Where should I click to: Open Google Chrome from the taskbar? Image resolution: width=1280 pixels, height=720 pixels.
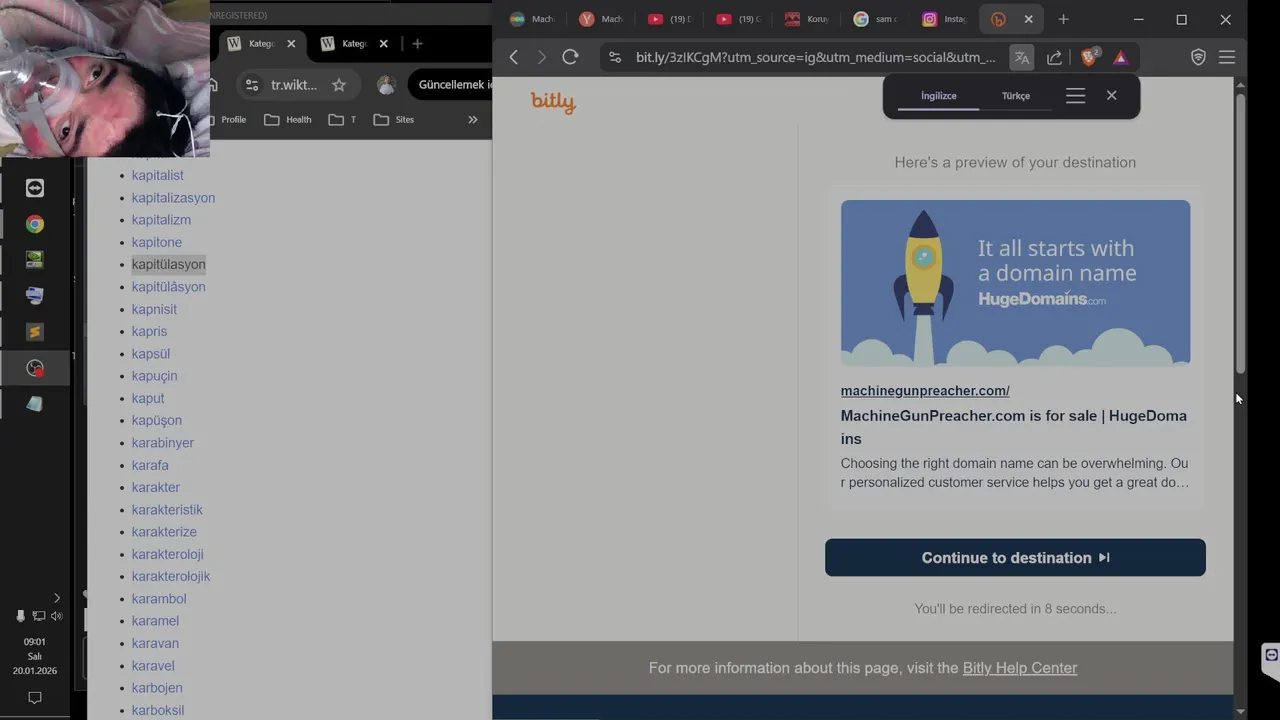35,224
